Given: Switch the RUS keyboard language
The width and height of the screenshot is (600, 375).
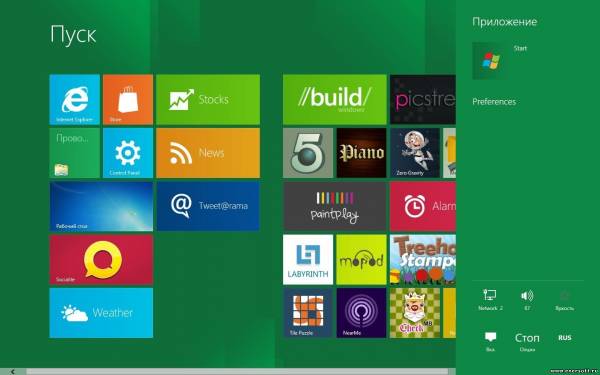Looking at the screenshot, I should coord(564,338).
